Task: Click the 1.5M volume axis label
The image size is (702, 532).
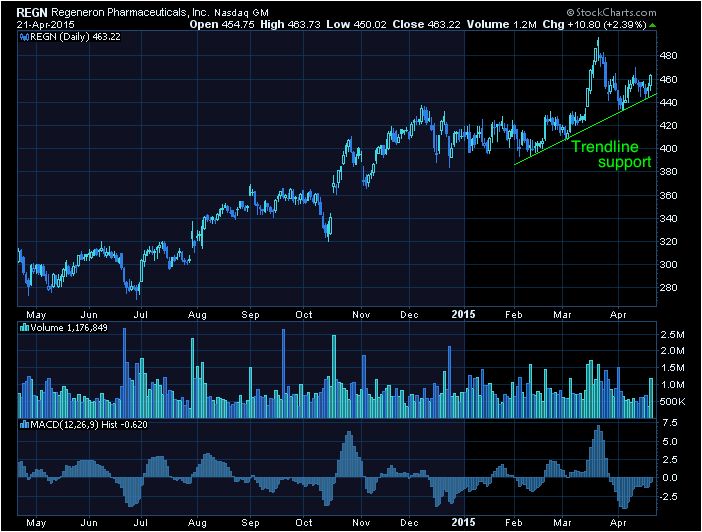Action: pos(672,368)
